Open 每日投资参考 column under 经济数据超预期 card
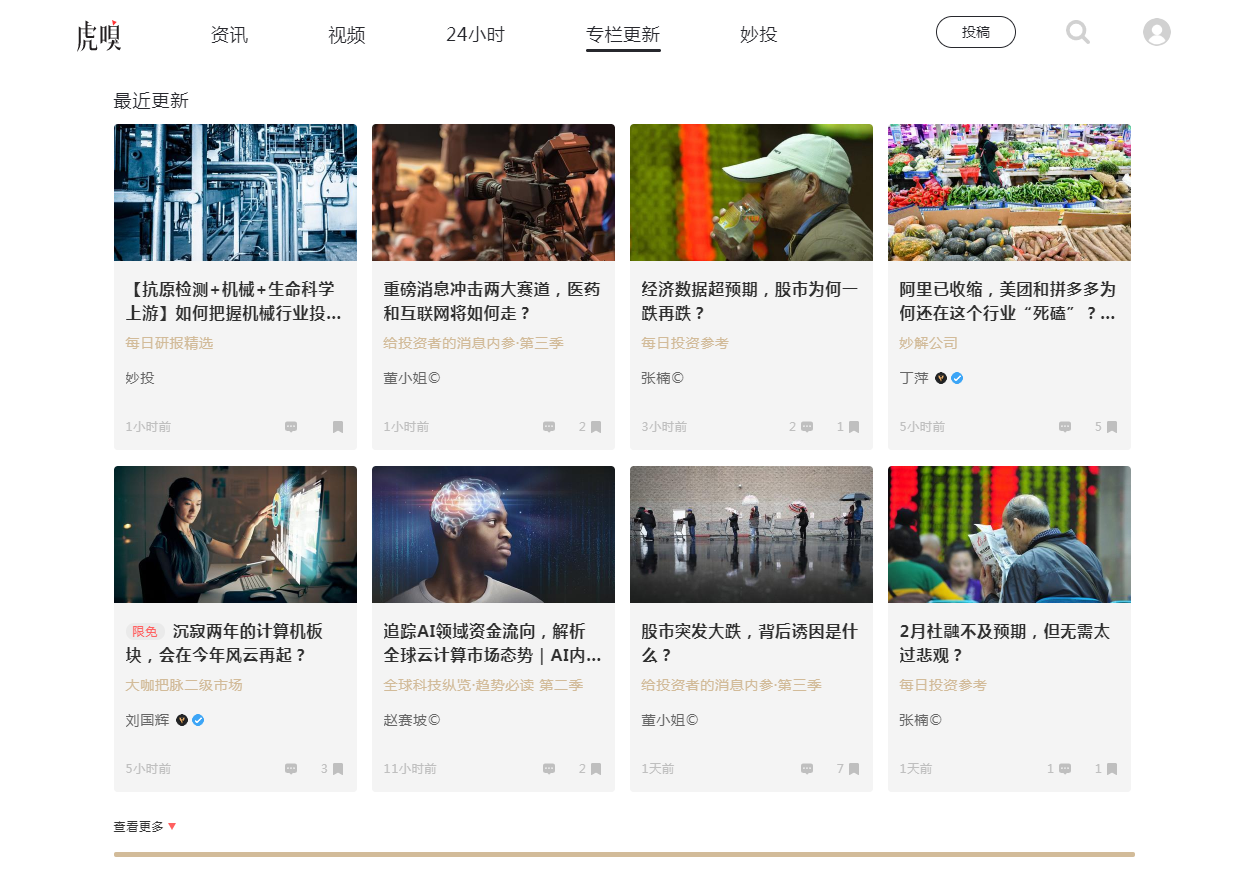This screenshot has width=1253, height=870. (x=685, y=343)
